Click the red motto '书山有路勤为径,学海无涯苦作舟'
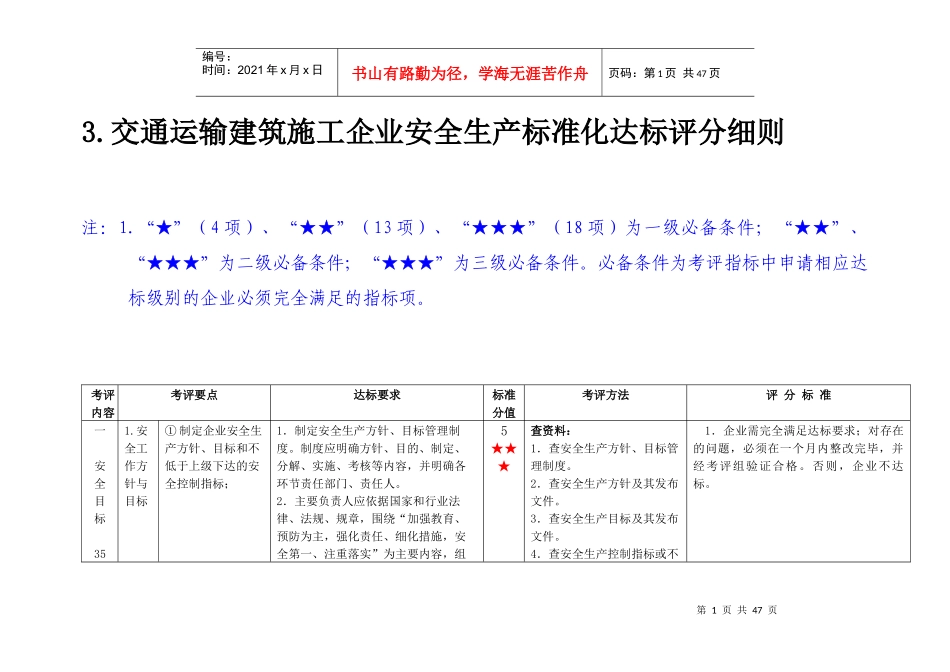 tap(470, 74)
